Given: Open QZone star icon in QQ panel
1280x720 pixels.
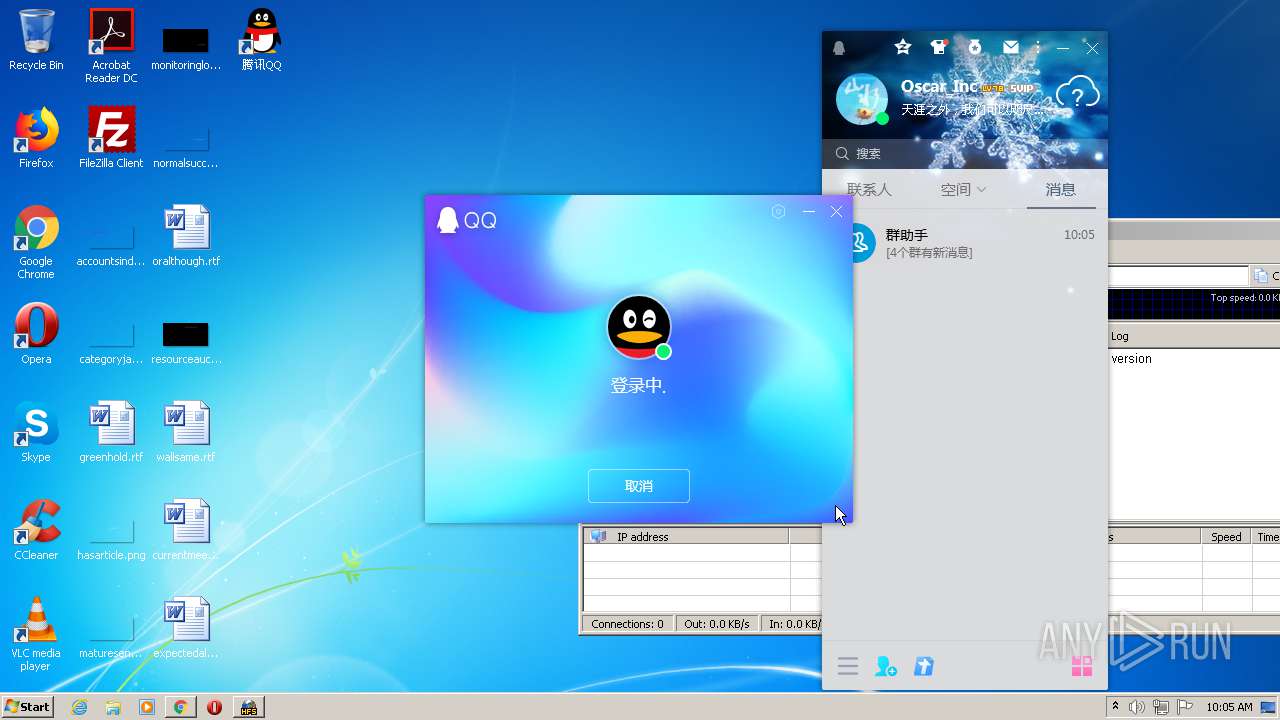Looking at the screenshot, I should click(903, 47).
